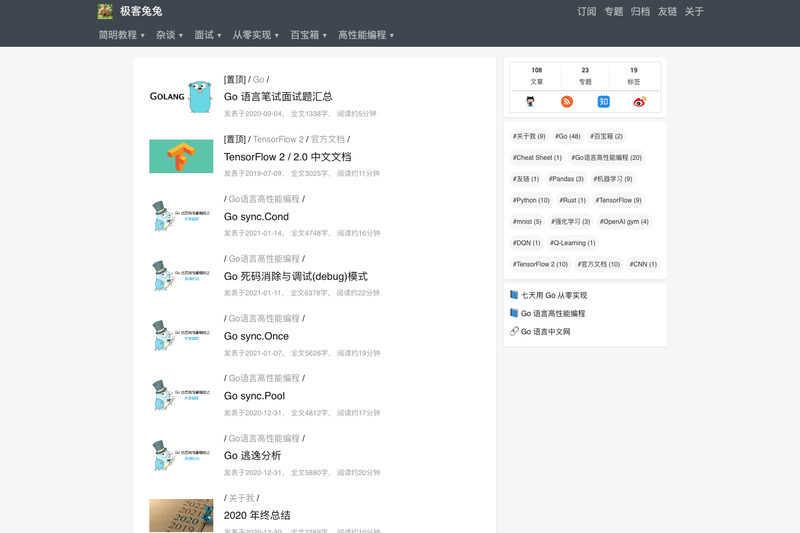Expand the 百宝箱 dropdown menu
This screenshot has height=533, width=800.
(309, 35)
